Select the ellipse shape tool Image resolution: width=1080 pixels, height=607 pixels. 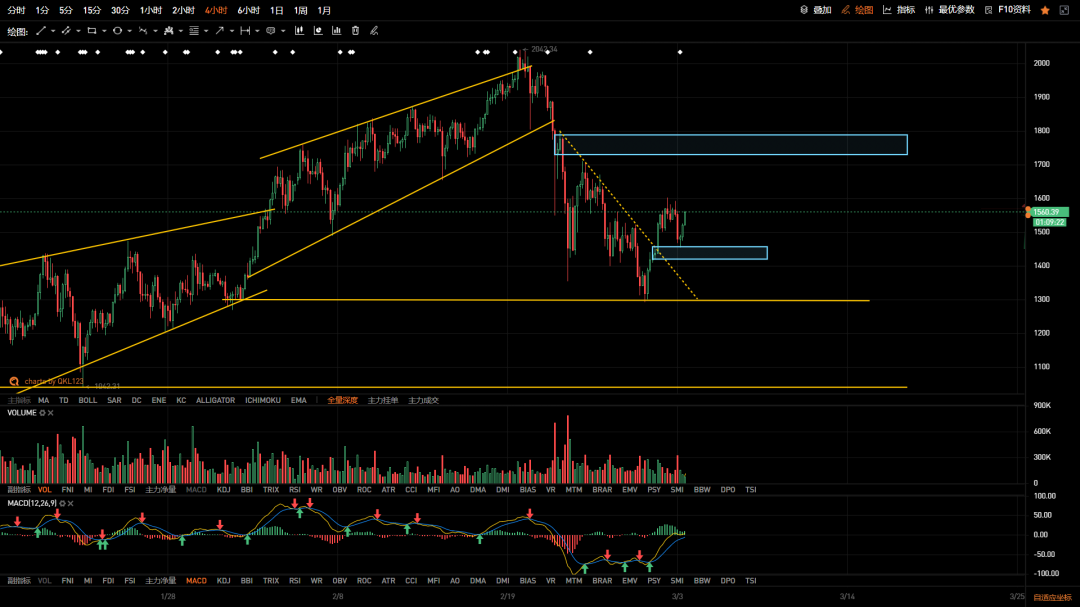[117, 31]
